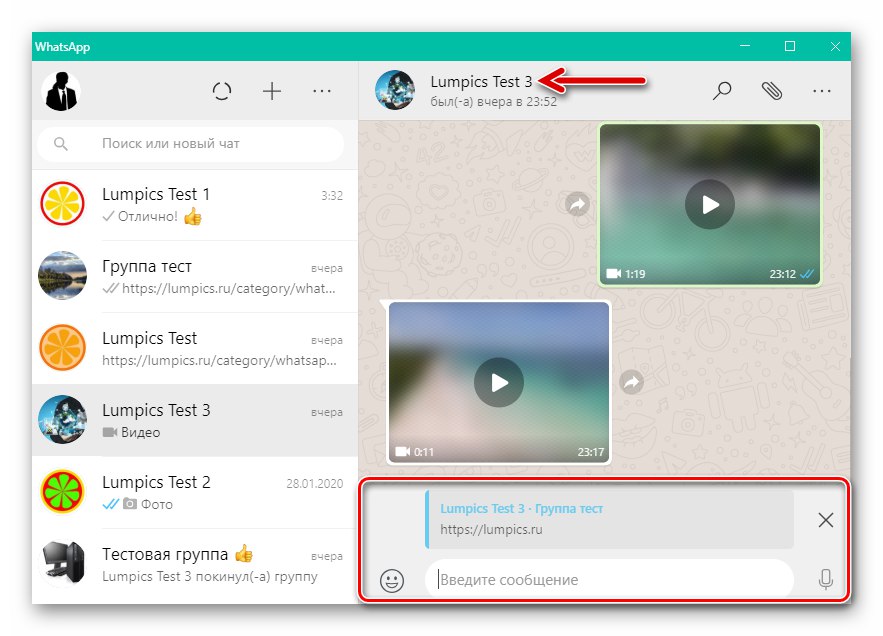Screen dimensions: 883x636
Task: Open contact info via Lumpics Test 3 header name
Action: click(481, 82)
